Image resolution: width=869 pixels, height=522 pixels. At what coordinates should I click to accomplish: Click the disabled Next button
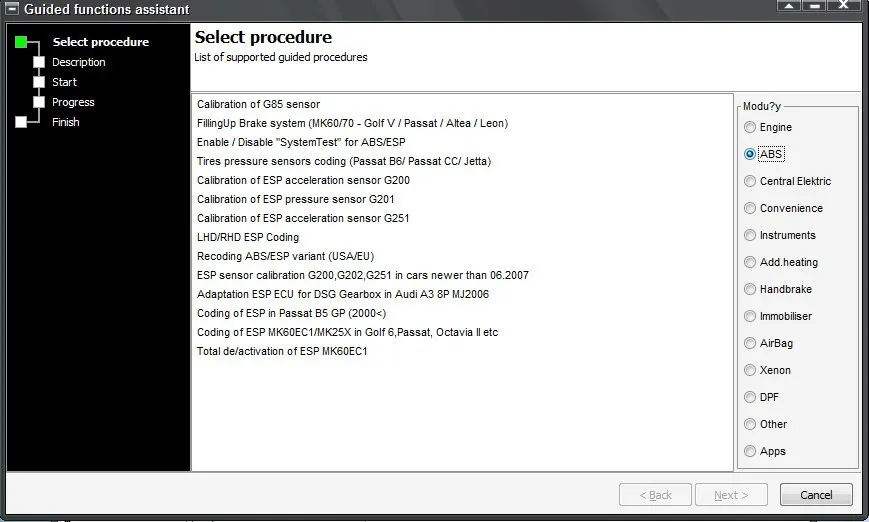pos(731,495)
